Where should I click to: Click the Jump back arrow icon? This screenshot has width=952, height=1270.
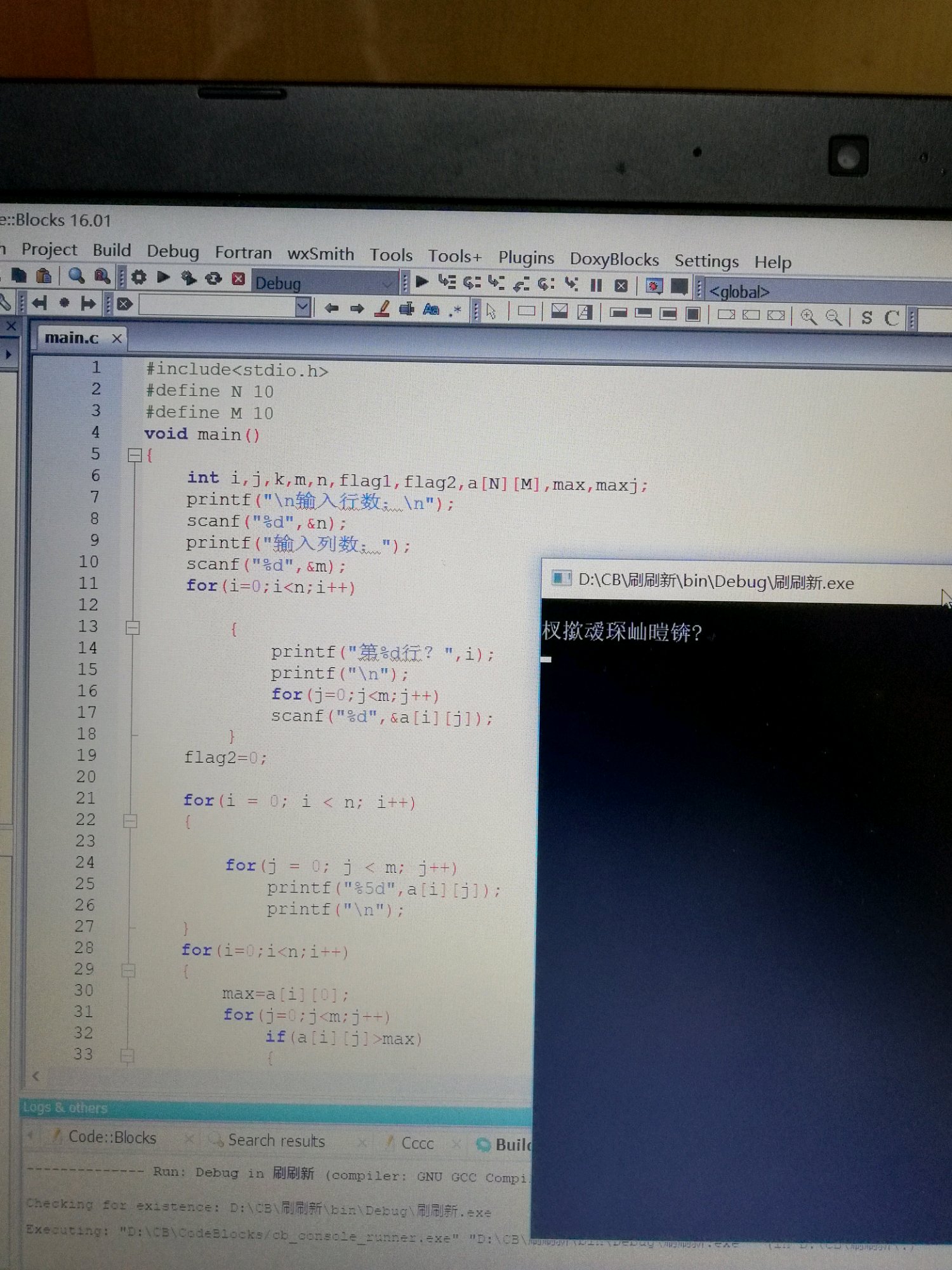tap(331, 309)
